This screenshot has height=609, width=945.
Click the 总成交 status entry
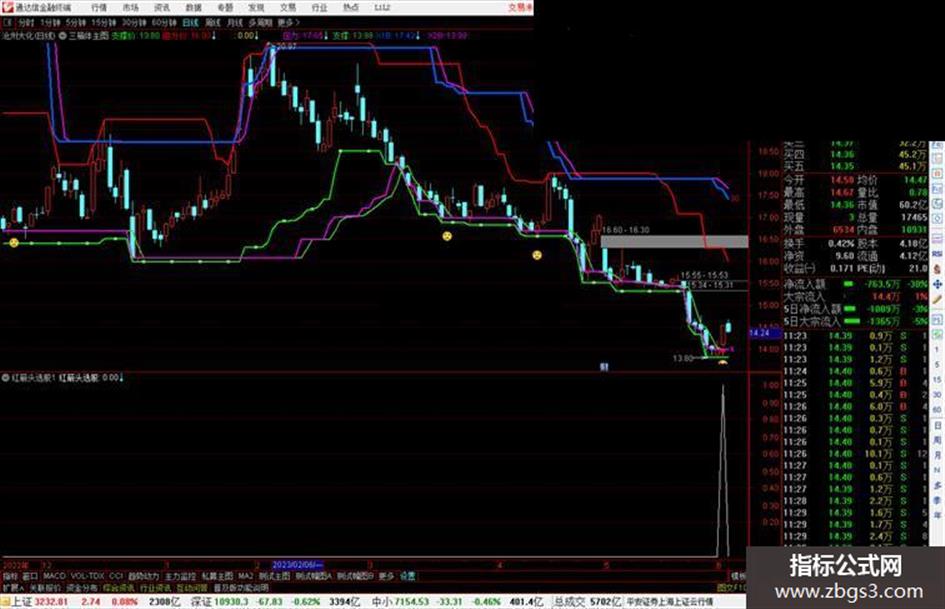(588, 602)
